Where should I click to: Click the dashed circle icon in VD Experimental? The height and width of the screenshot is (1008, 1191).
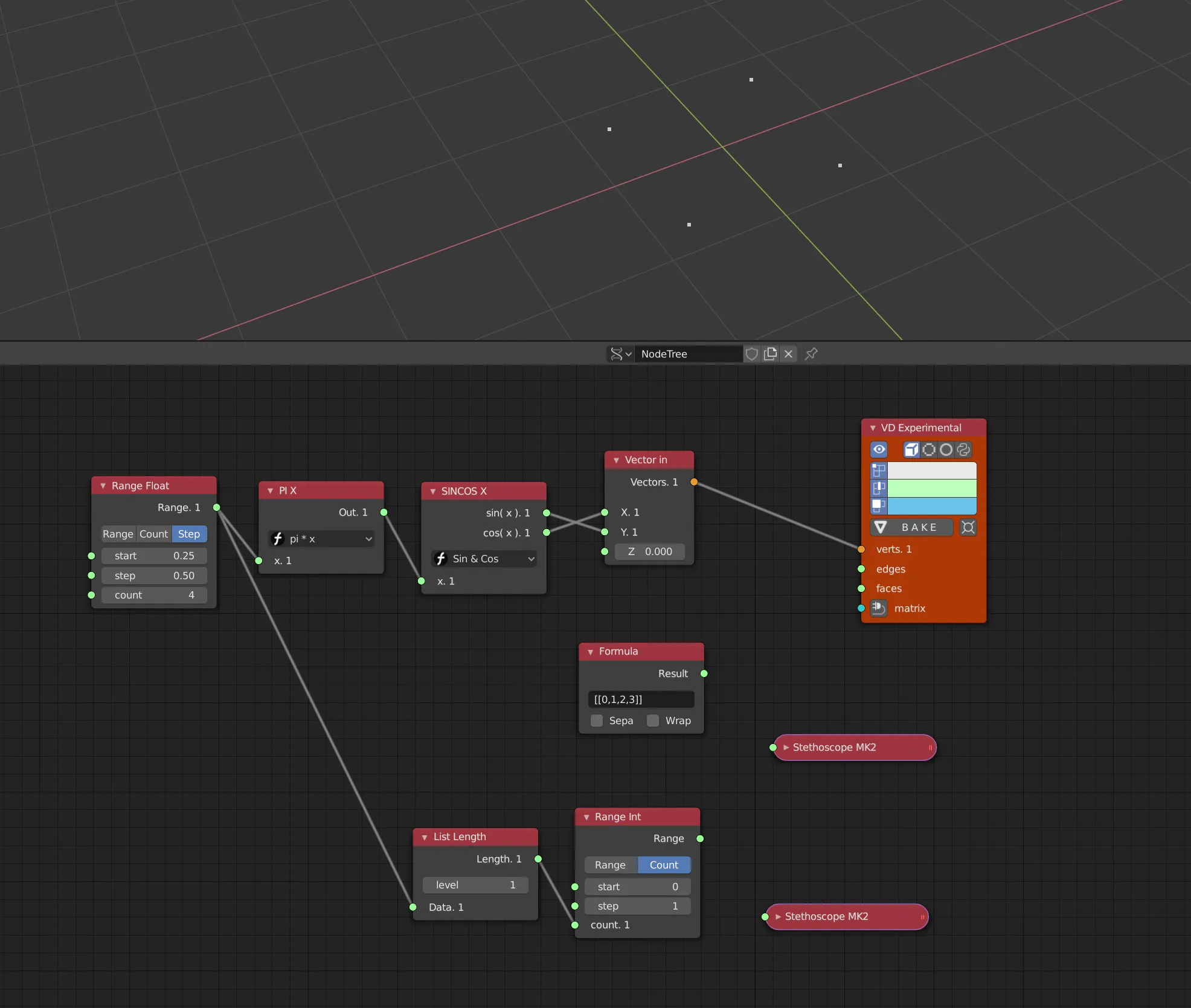pos(929,449)
